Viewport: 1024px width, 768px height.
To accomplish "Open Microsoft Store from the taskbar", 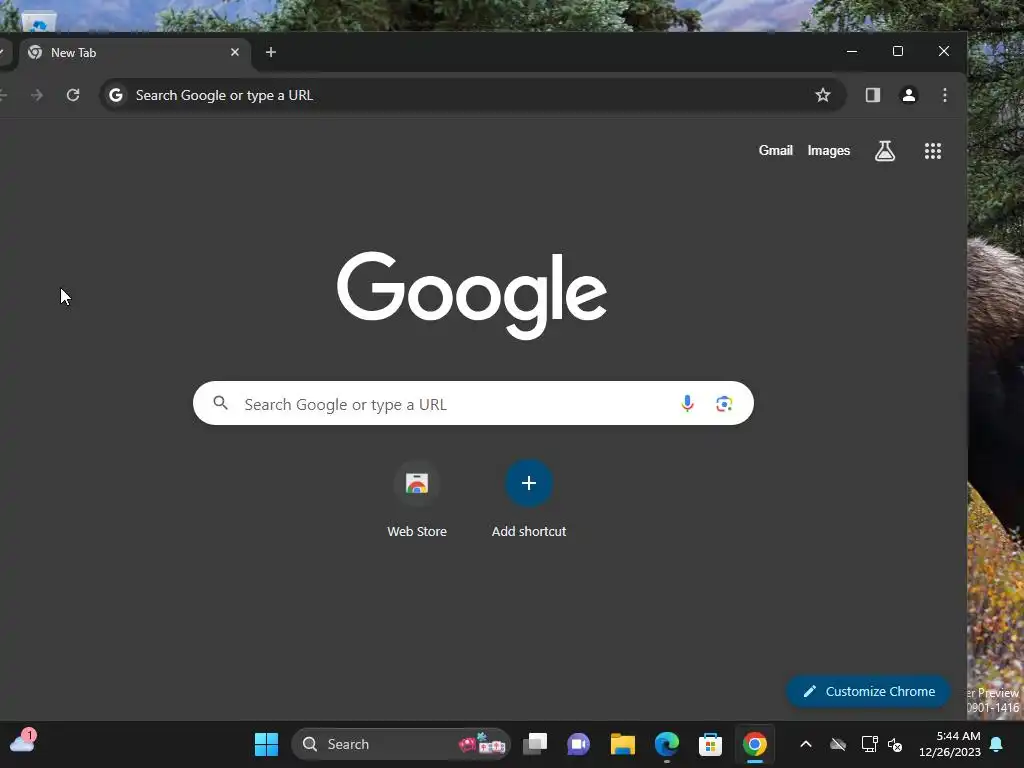I will coord(711,744).
